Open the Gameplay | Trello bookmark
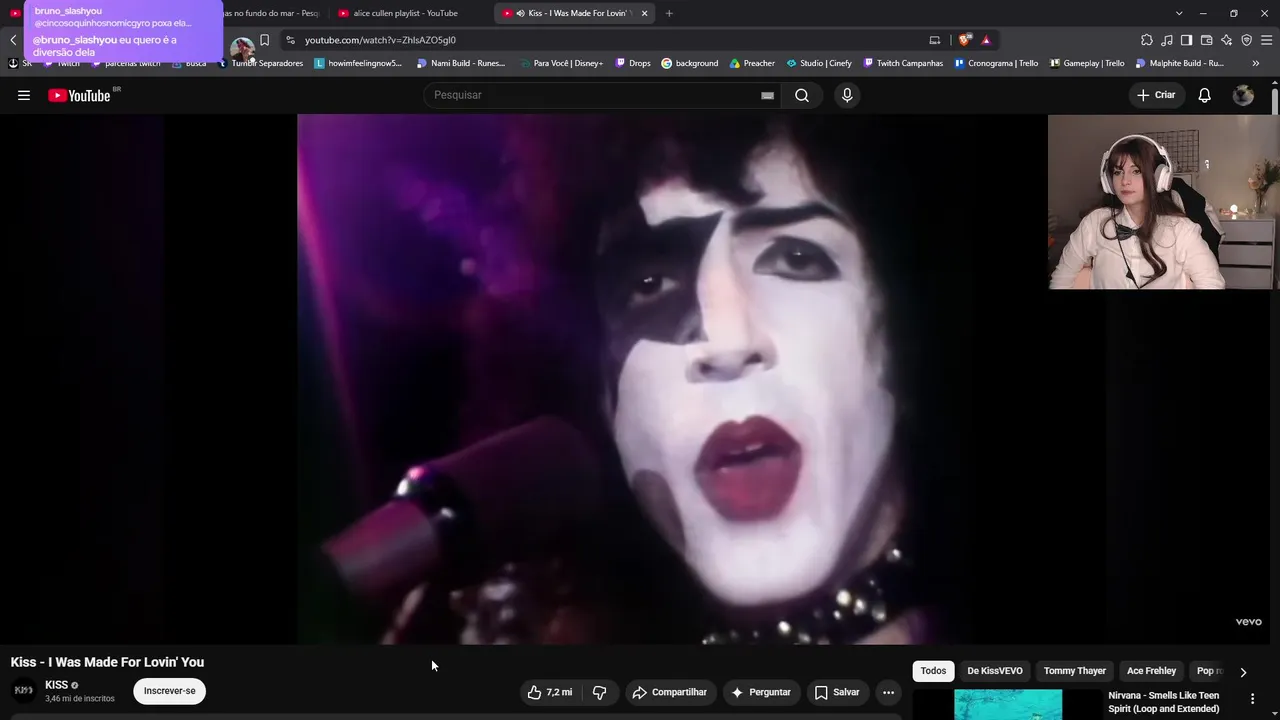 point(1087,63)
